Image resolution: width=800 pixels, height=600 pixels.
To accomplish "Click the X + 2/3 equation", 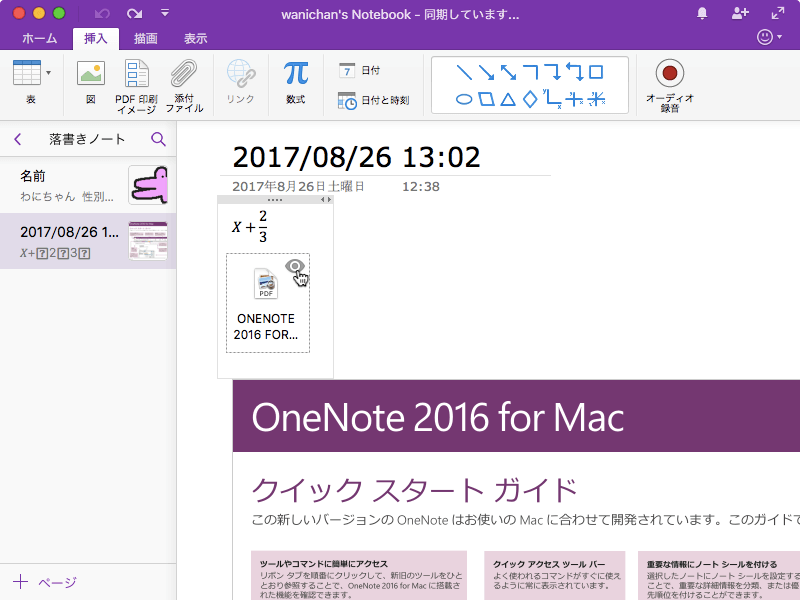I will click(249, 227).
